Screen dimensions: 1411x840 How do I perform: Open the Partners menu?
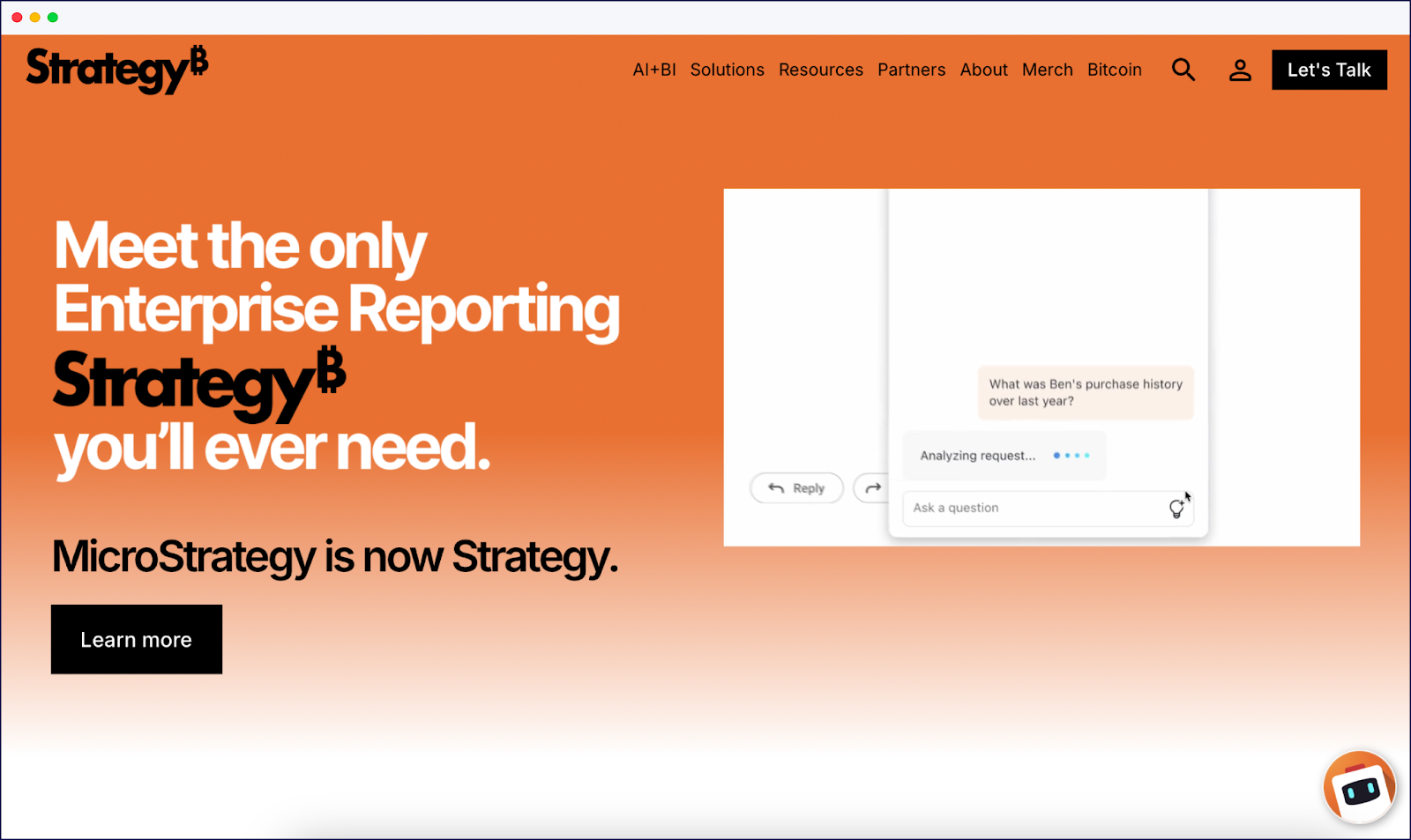[x=912, y=70]
